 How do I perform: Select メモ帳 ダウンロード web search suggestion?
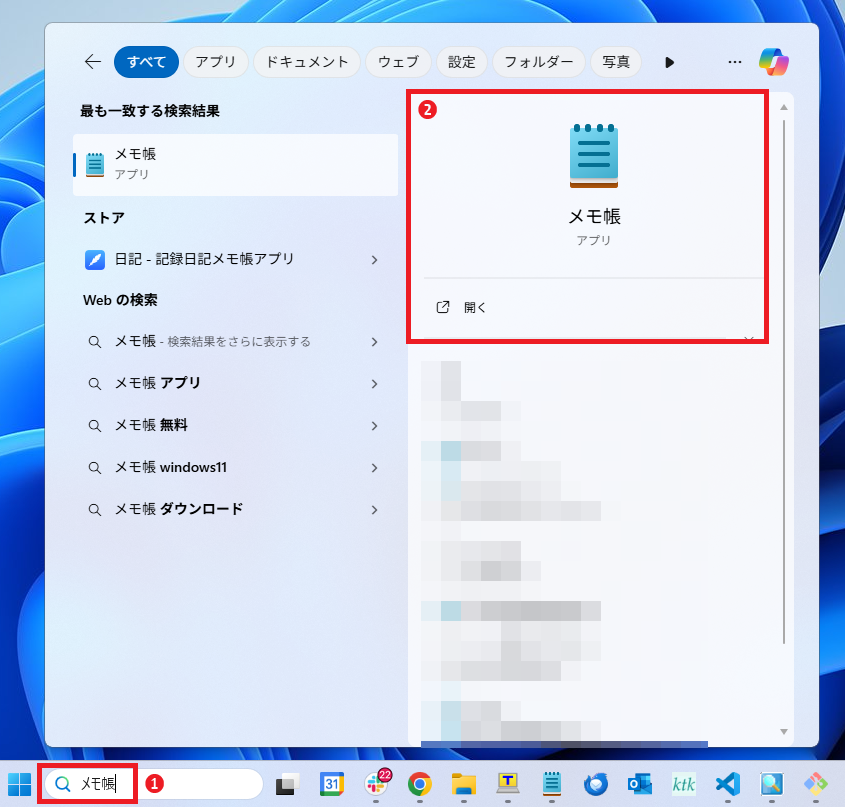(x=178, y=509)
